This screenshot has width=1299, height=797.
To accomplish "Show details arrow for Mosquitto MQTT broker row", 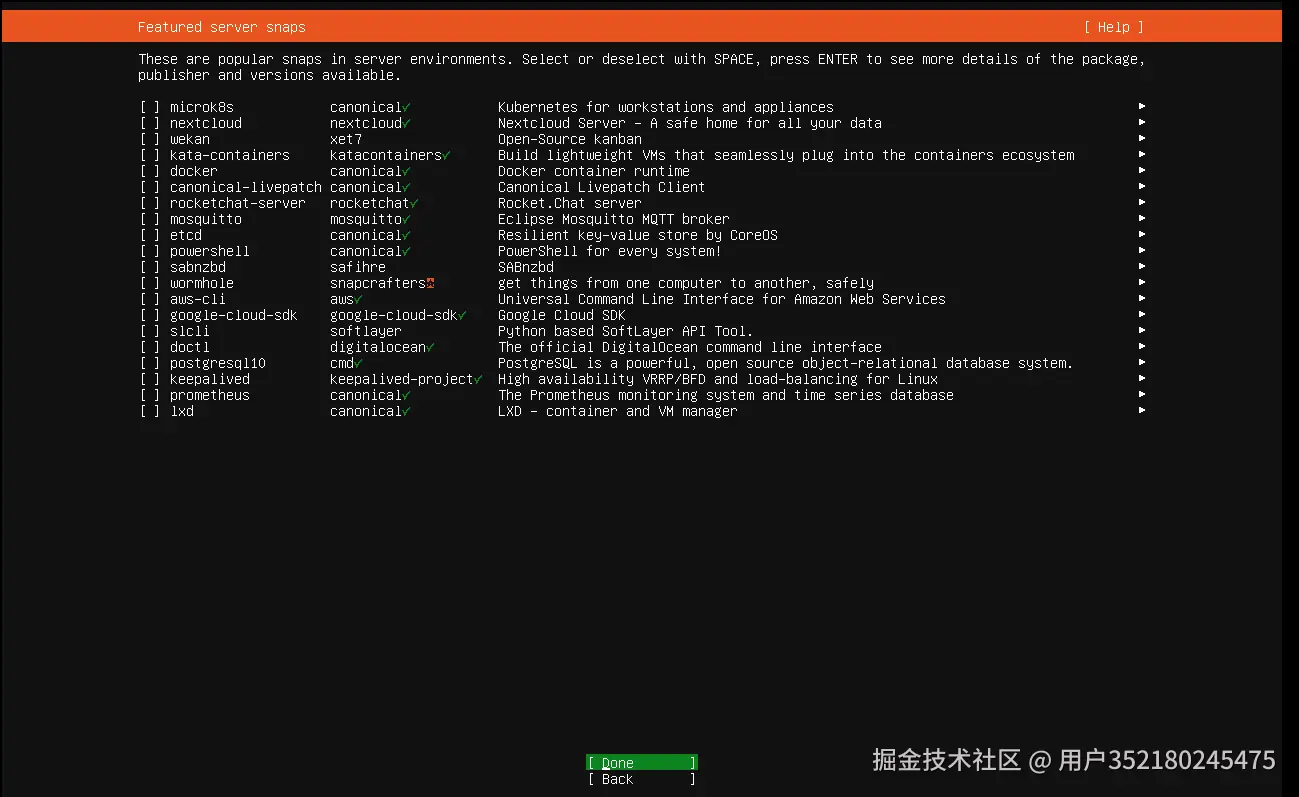I will (x=1142, y=218).
